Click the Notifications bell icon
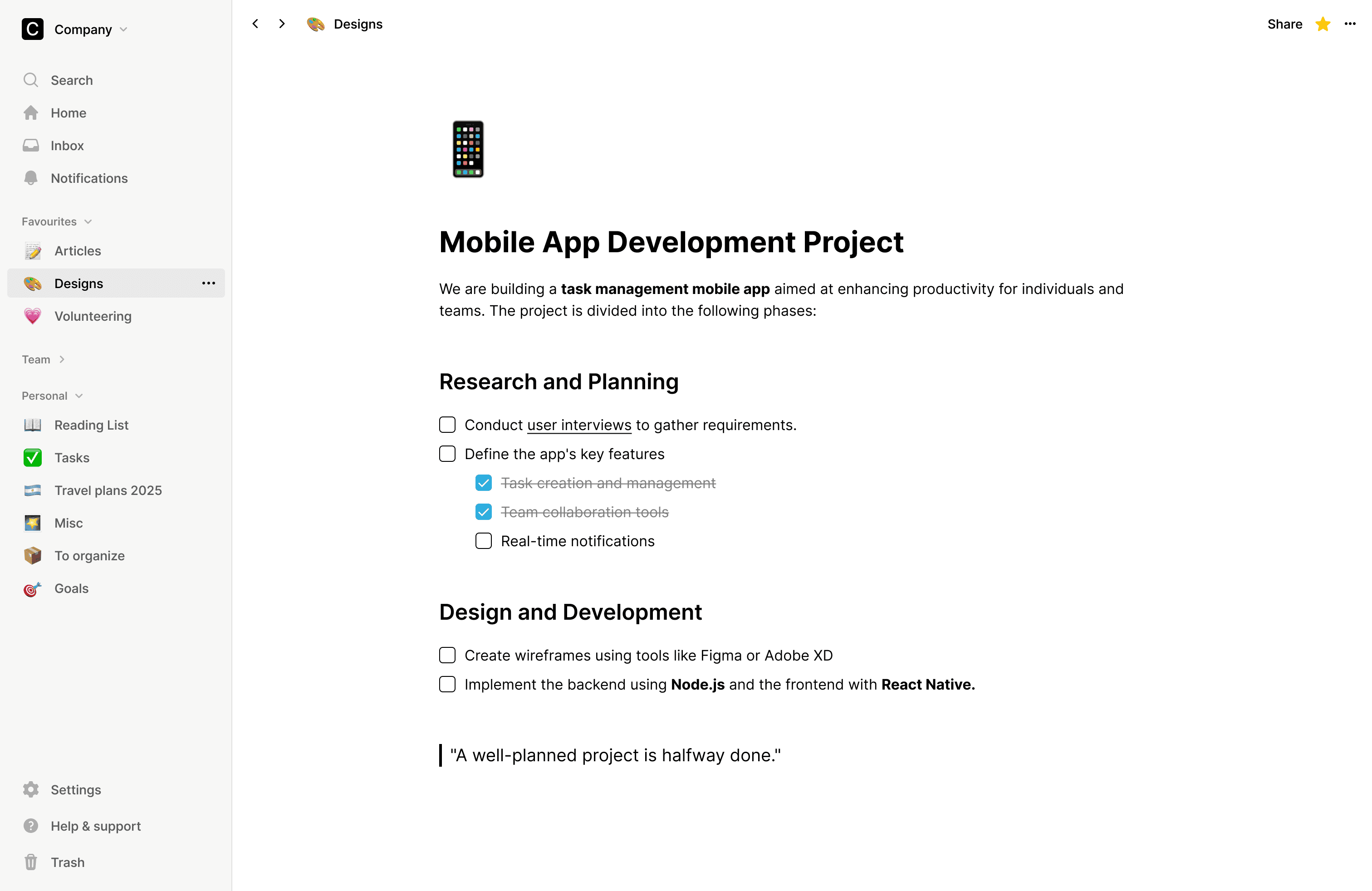Image resolution: width=1372 pixels, height=891 pixels. [30, 178]
